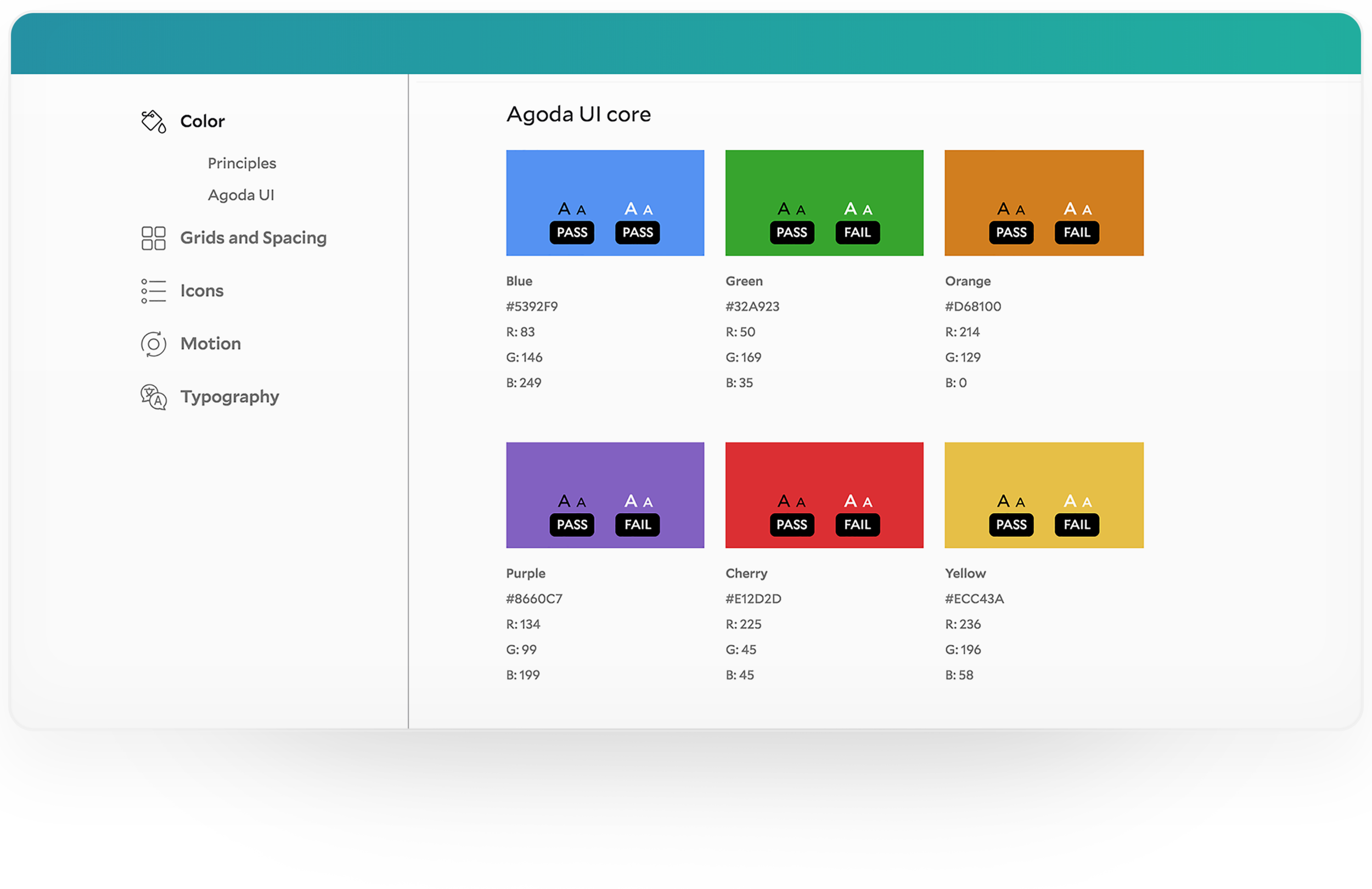Open the Principles sub-item under Color

pos(241,163)
